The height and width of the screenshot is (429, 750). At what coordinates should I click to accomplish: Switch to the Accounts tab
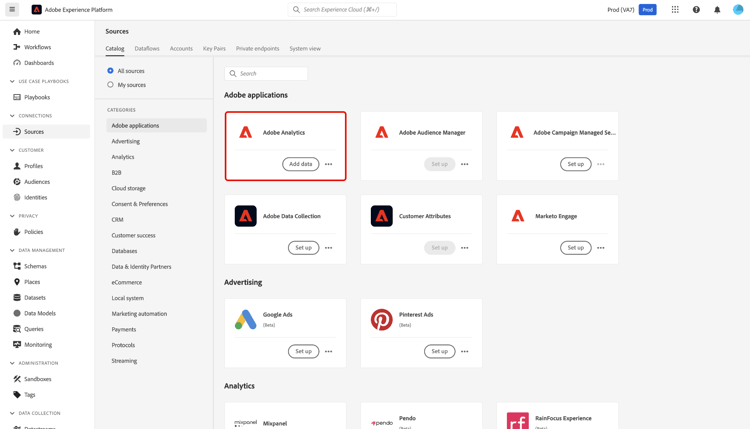pos(181,48)
